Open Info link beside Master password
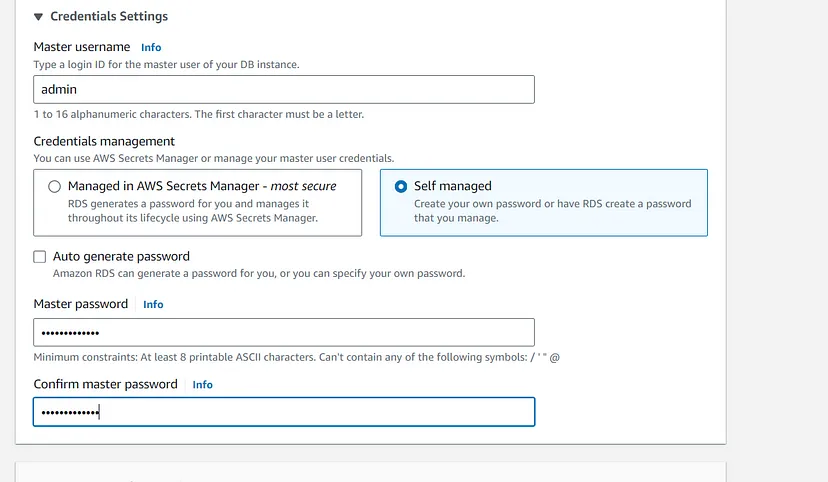Image resolution: width=828 pixels, height=482 pixels. click(153, 304)
